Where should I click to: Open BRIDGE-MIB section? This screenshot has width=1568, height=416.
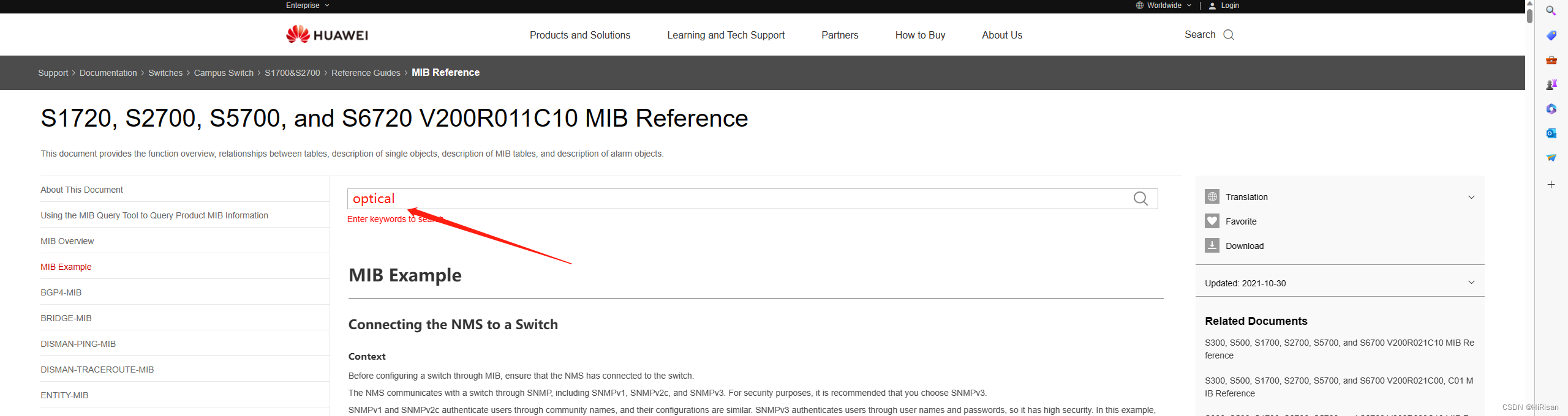(x=66, y=318)
